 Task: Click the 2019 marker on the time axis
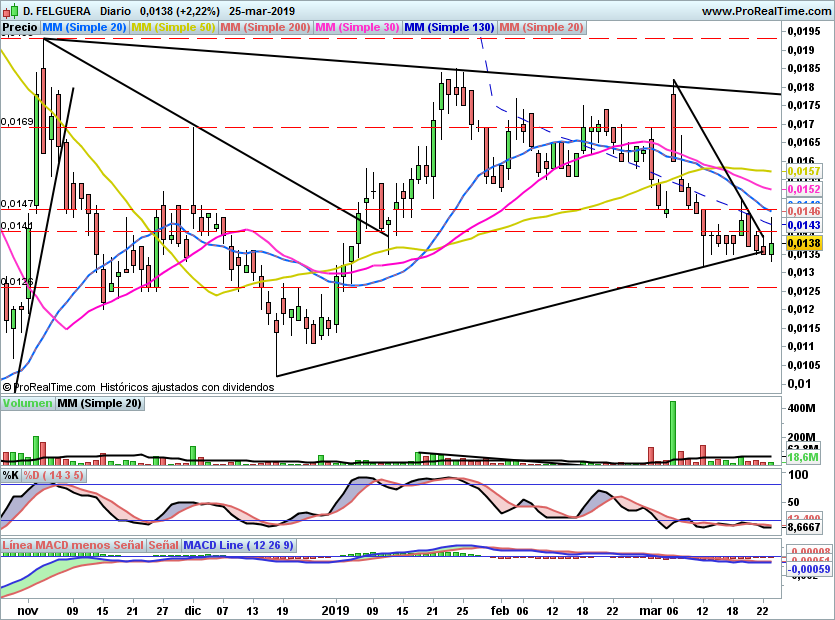[x=335, y=610]
